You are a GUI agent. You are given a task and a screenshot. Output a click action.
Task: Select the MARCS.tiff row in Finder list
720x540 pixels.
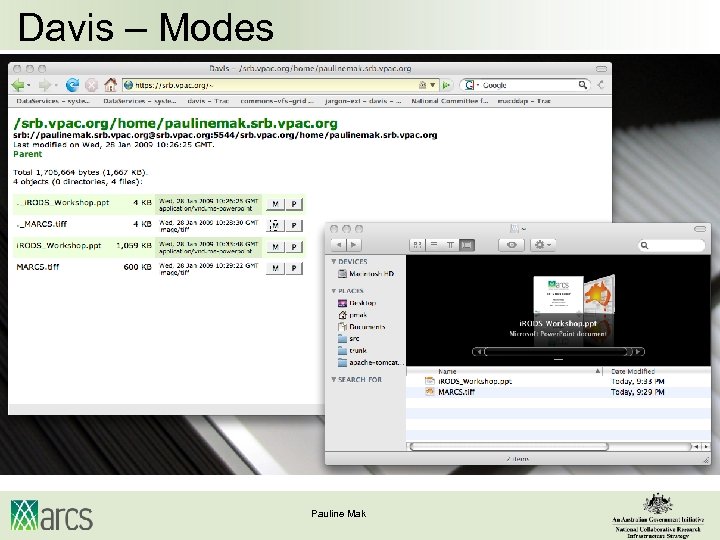click(558, 392)
